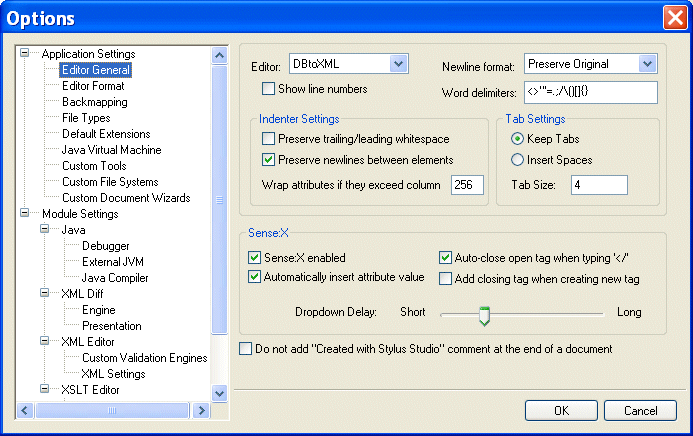Open the Newline format dropdown
The width and height of the screenshot is (693, 436).
(x=647, y=64)
